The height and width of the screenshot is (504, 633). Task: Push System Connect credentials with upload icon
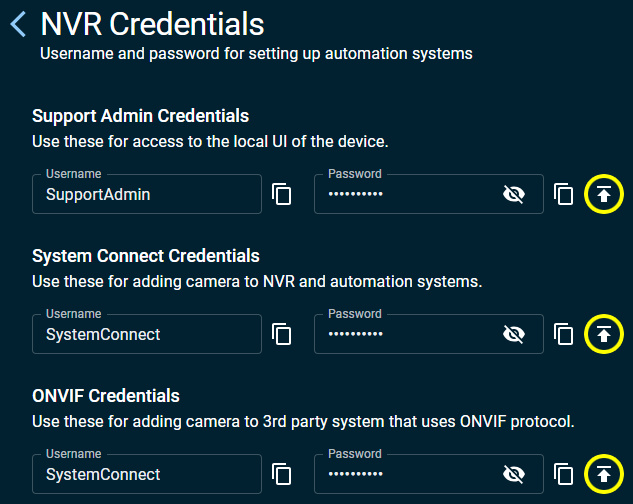coord(604,334)
